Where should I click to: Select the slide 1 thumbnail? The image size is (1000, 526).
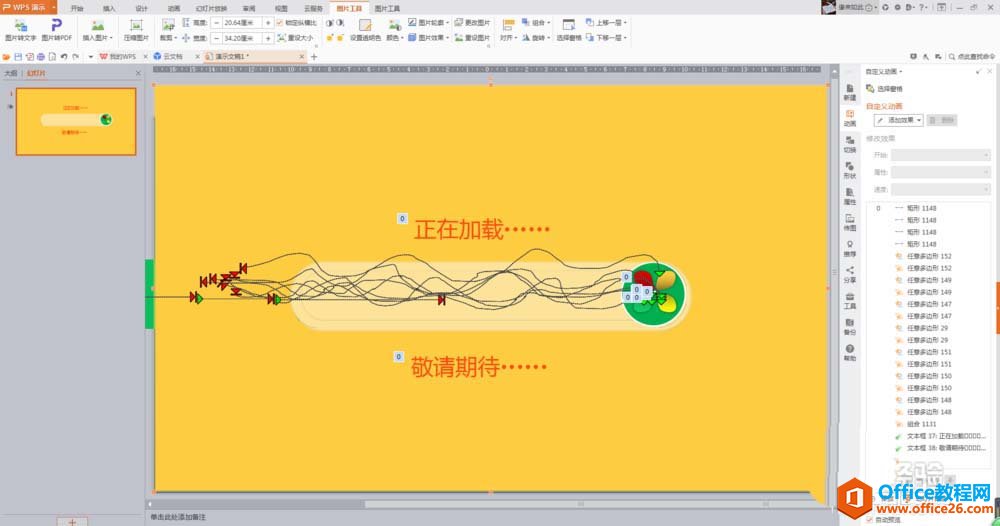tap(76, 121)
